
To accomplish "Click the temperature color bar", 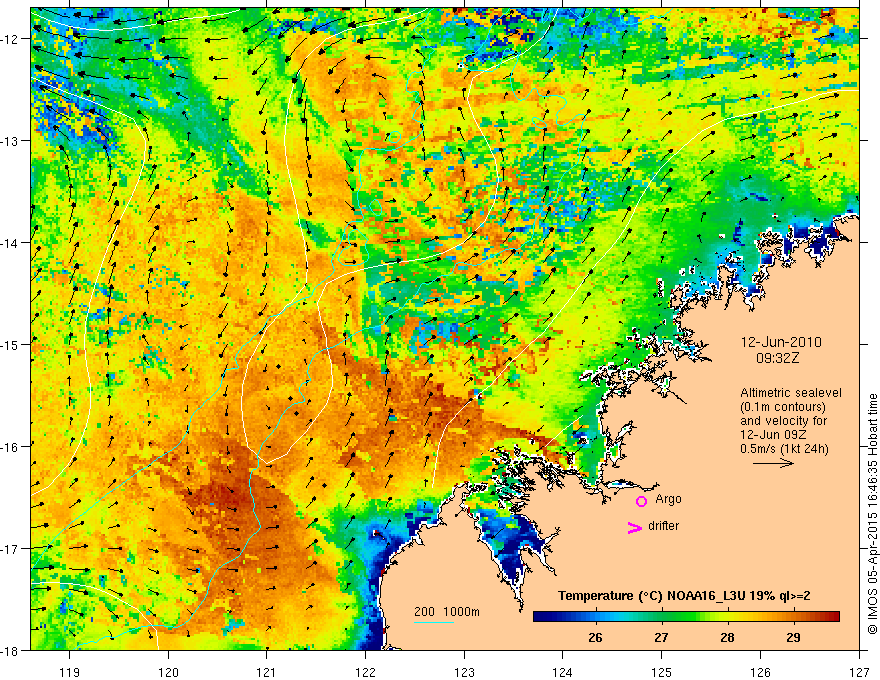I will click(686, 616).
